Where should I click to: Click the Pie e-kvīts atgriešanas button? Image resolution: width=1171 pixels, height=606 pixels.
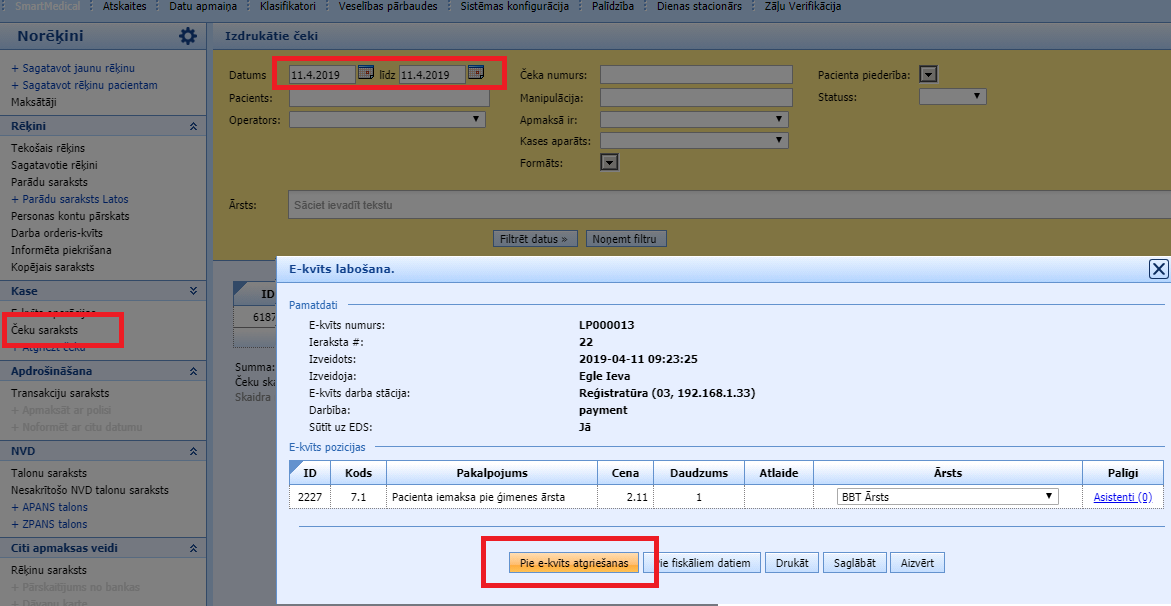[x=574, y=563]
